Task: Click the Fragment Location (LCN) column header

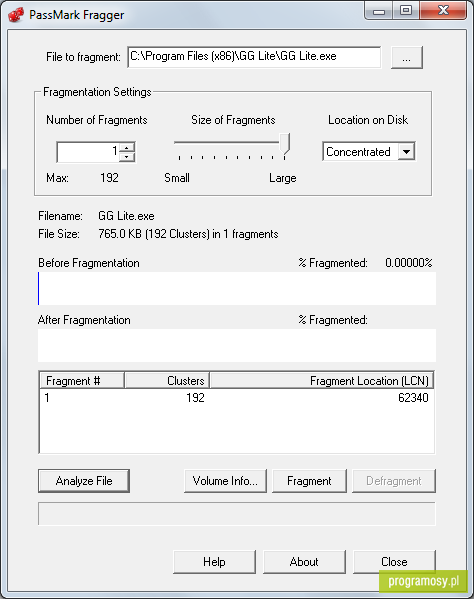Action: coord(322,381)
